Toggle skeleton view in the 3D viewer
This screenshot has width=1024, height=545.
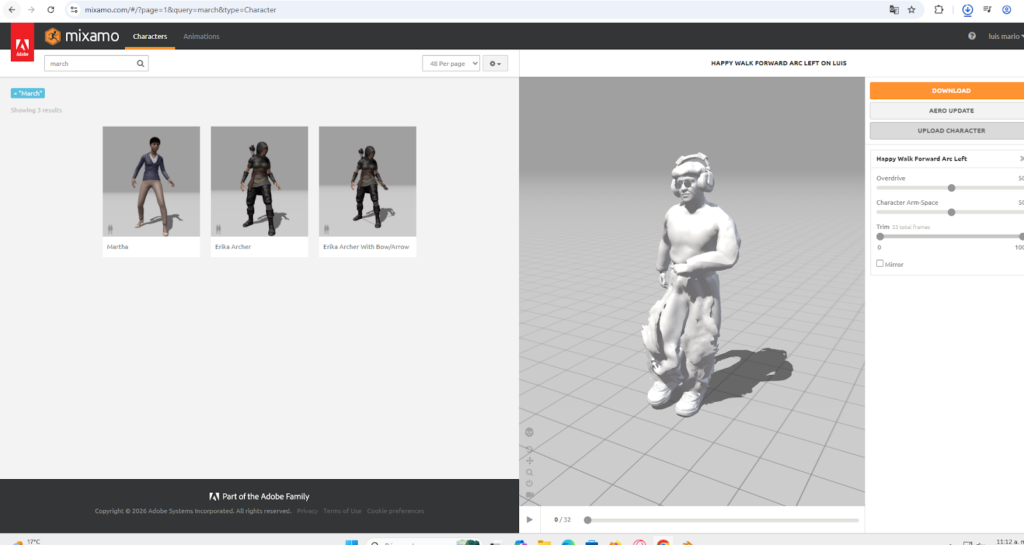pyautogui.click(x=530, y=432)
